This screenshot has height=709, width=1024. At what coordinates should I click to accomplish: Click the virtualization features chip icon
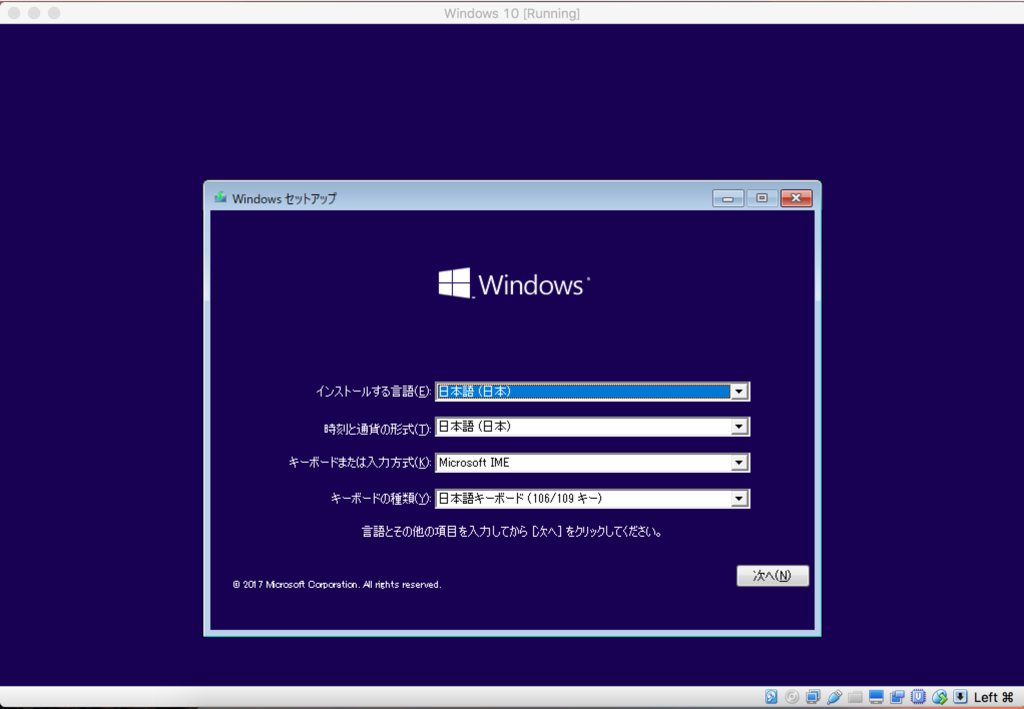tap(919, 696)
